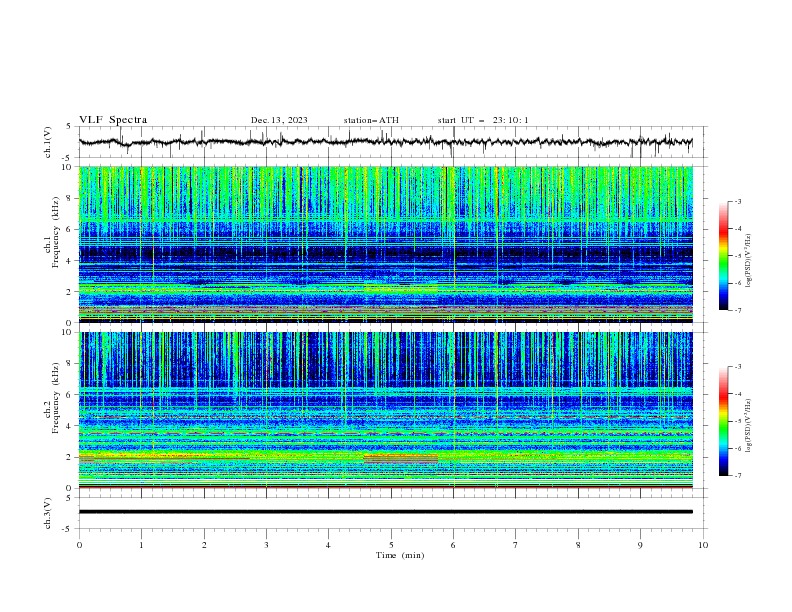This screenshot has height=612, width=792.
Task: Click the "-3" tick on ch.1 colorbar
Action: click(x=737, y=201)
